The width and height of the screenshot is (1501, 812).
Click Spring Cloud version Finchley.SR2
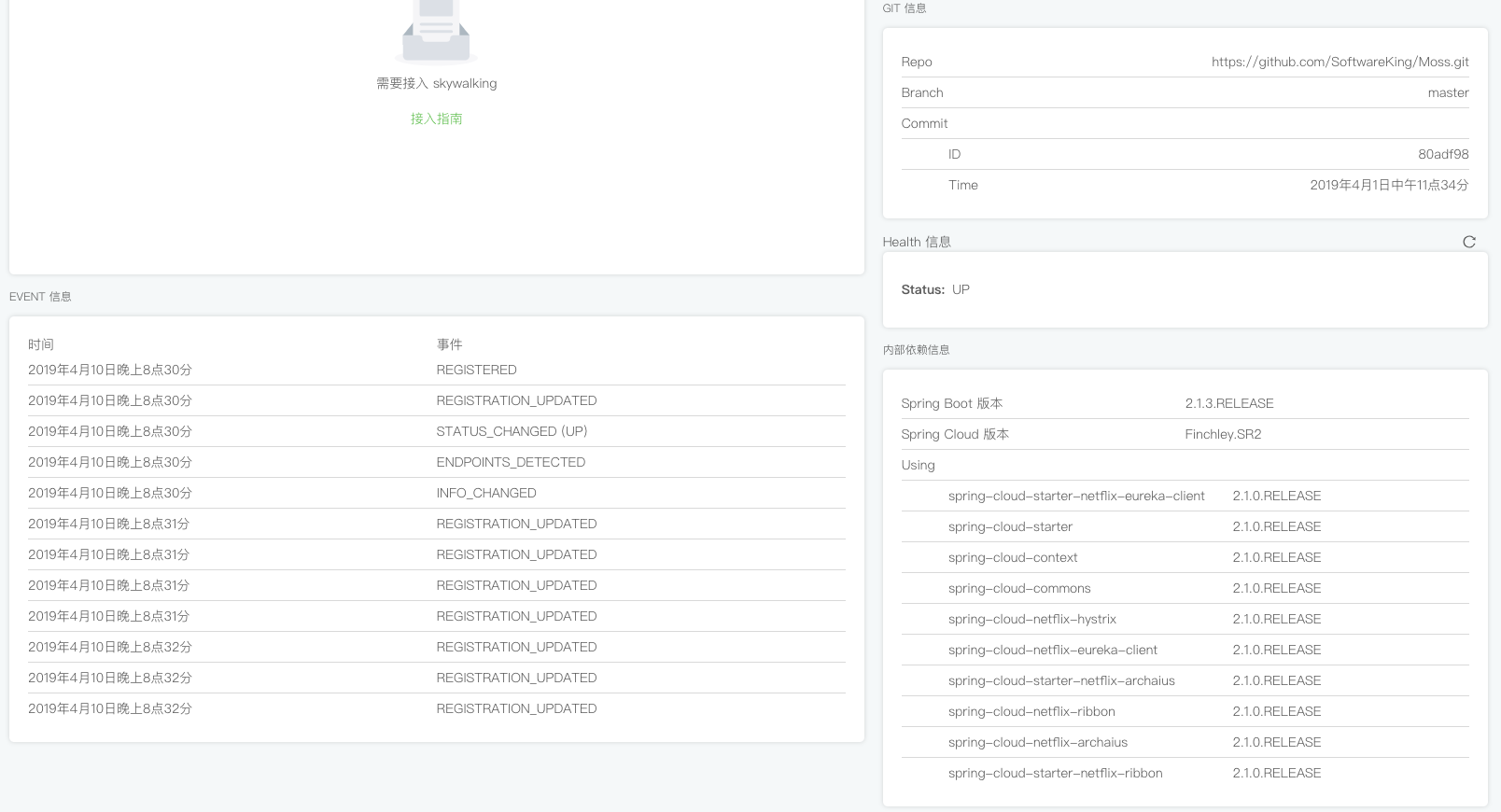tap(1223, 434)
